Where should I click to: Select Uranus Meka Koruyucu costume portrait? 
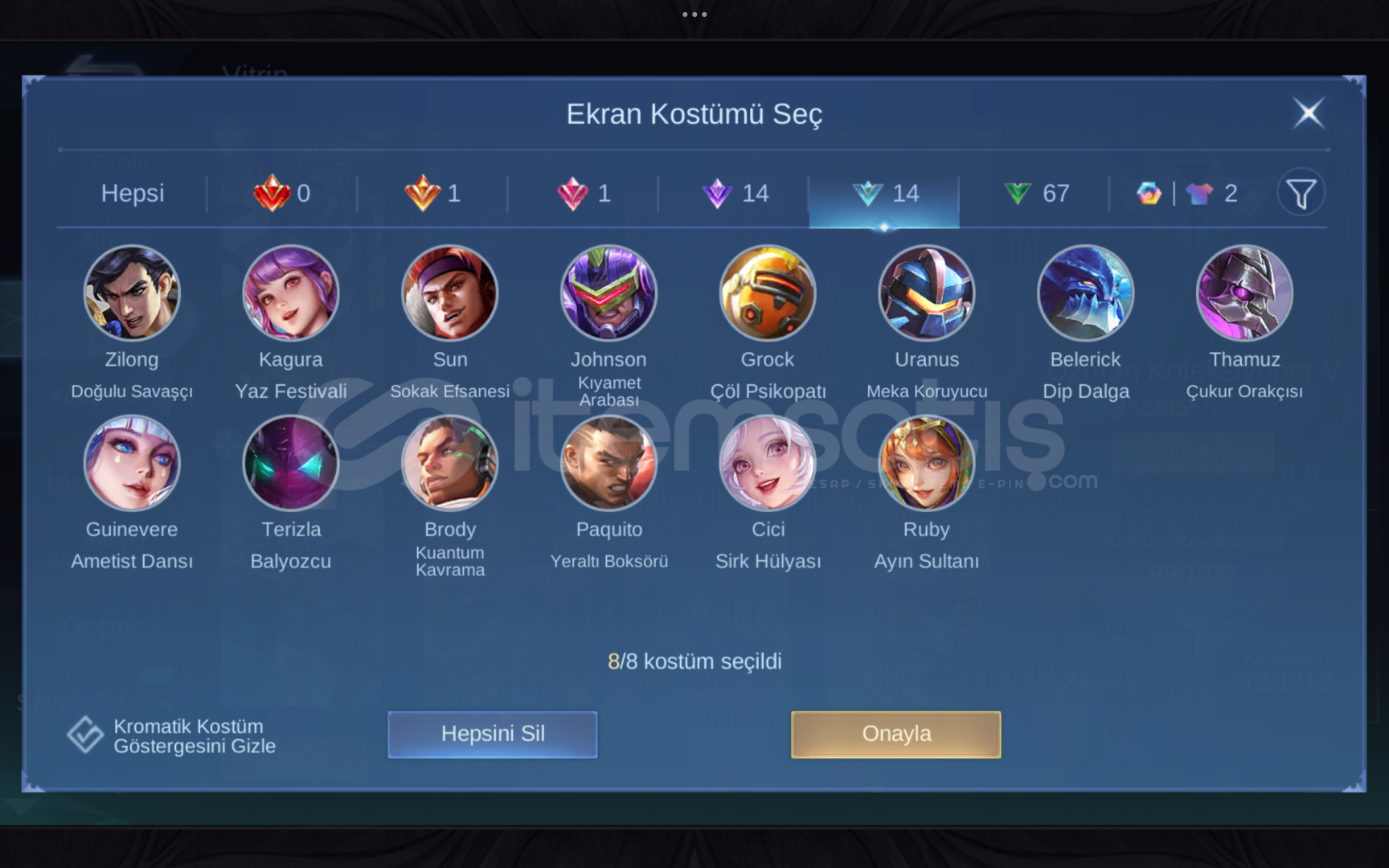926,293
